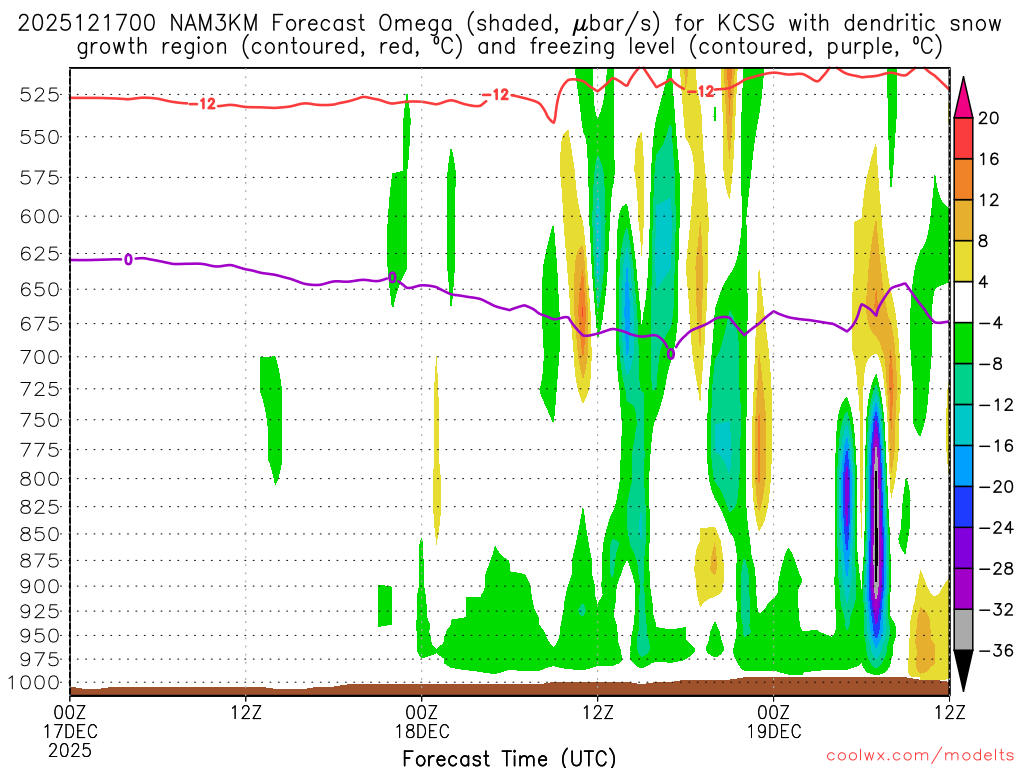Viewport: 1024px width, 768px height.
Task: Click the orange color bar segment between 12 and 16
Action: (x=963, y=180)
